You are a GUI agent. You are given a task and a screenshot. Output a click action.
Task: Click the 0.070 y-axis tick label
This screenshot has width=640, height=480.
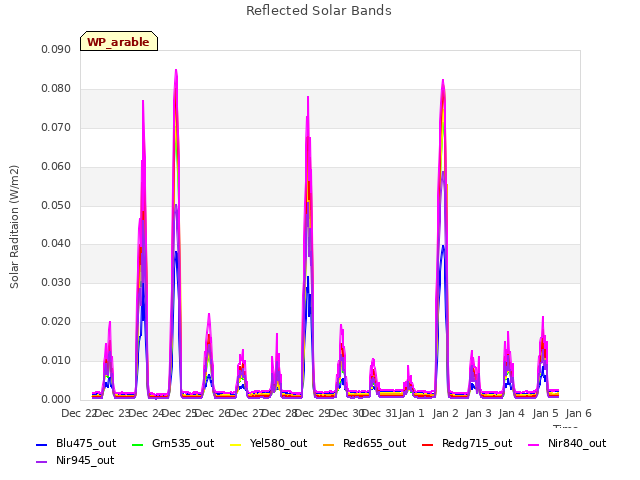tap(56, 127)
